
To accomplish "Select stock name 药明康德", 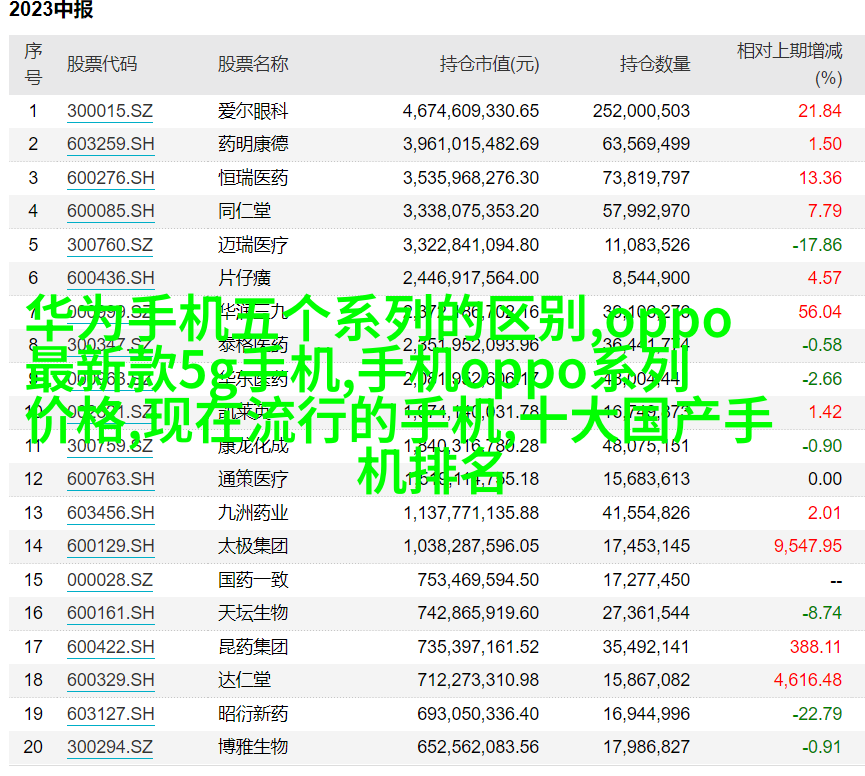I will pos(253,145).
